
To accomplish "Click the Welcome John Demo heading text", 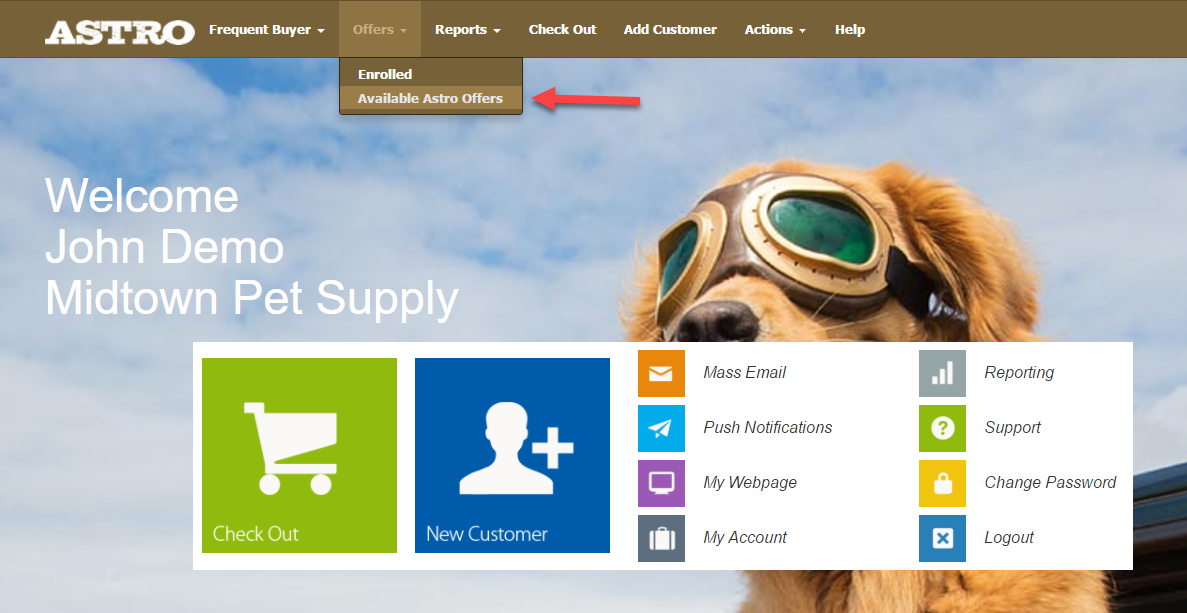I will pyautogui.click(x=165, y=221).
